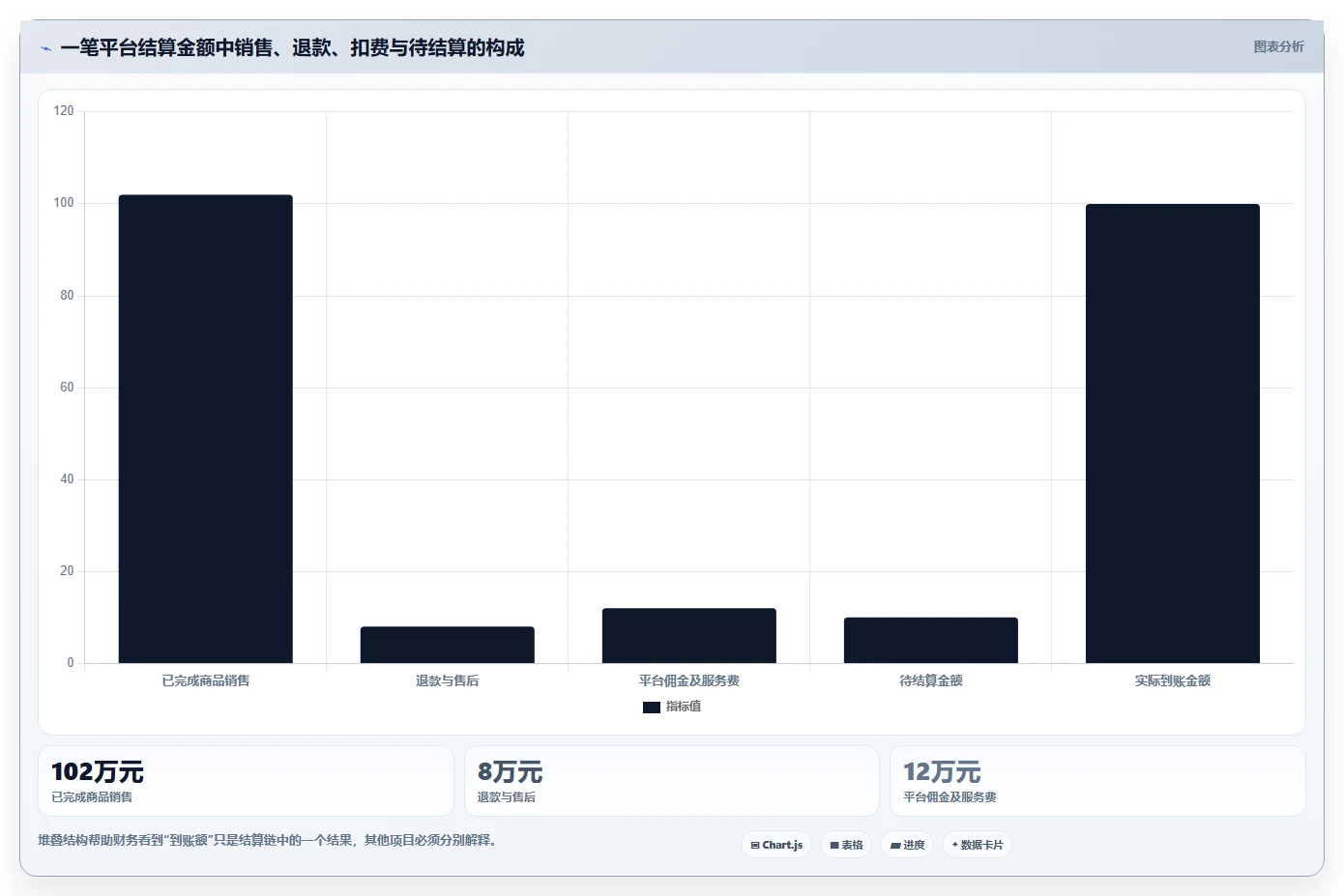The image size is (1344, 896).
Task: Click the 102万元 data card value
Action: [x=98, y=772]
